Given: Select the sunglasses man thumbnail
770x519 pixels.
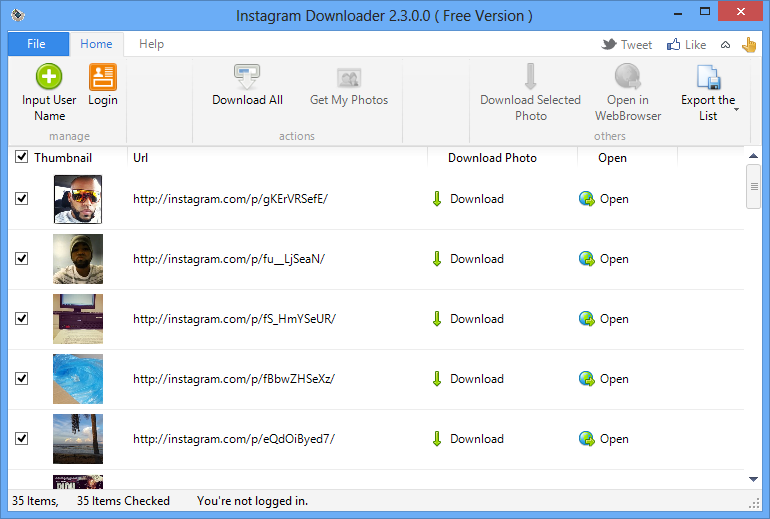Looking at the screenshot, I should click(x=78, y=199).
